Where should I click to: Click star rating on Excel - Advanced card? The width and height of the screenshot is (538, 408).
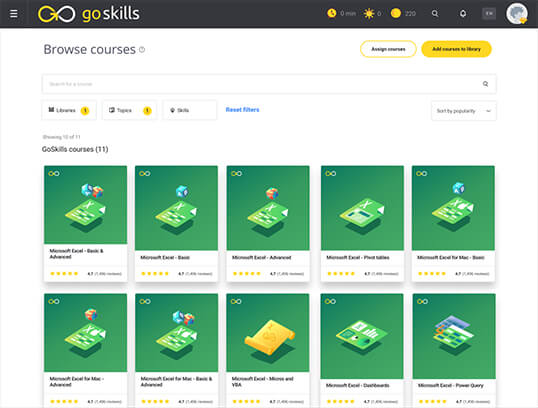(x=247, y=273)
